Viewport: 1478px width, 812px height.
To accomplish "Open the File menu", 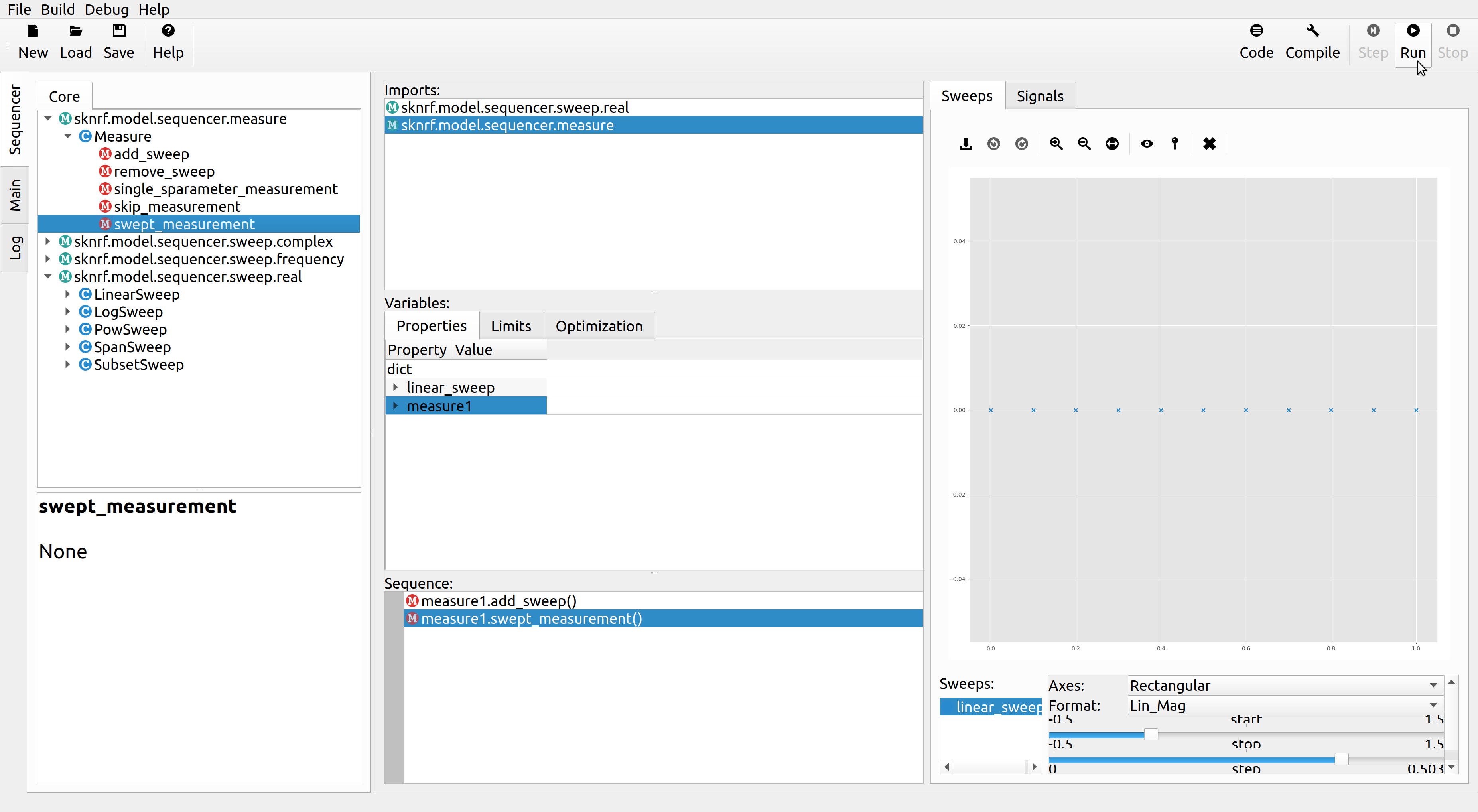I will tap(19, 9).
